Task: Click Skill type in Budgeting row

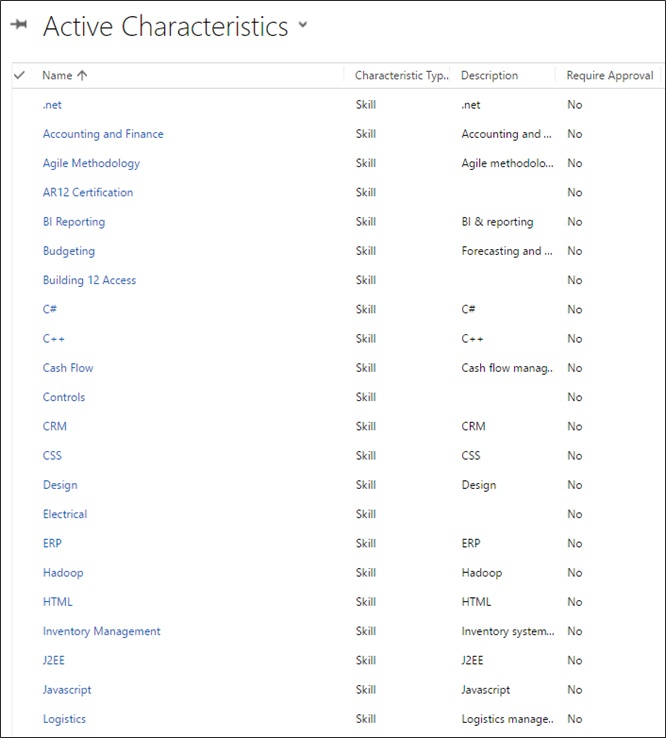Action: [366, 251]
